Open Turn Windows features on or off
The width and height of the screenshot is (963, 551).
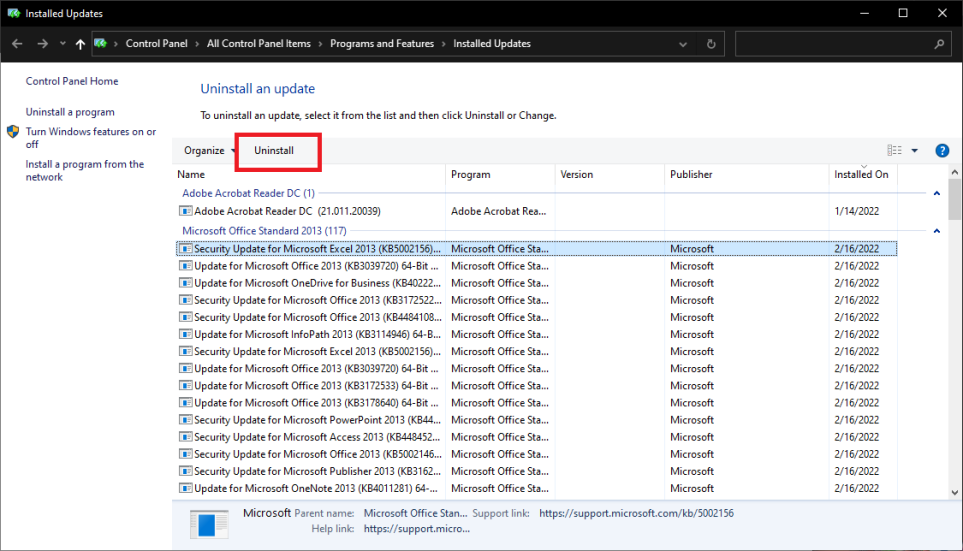click(90, 138)
